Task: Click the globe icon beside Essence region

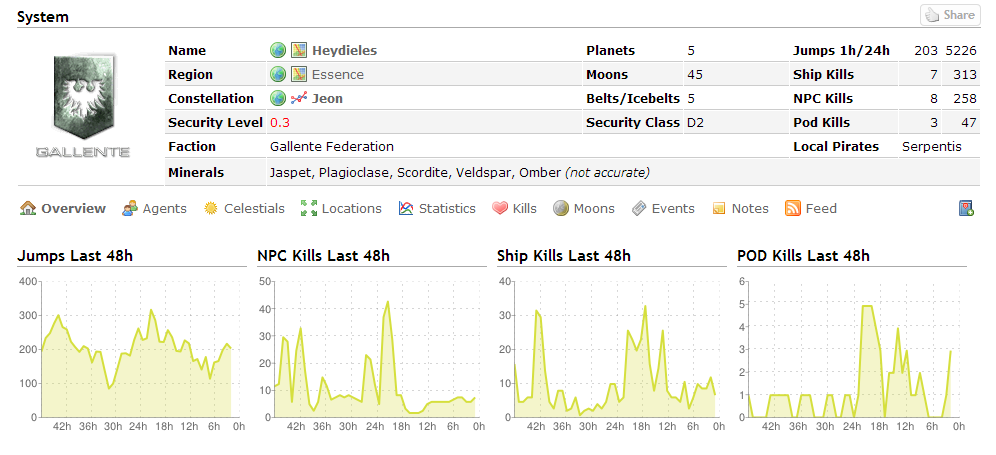Action: (278, 74)
